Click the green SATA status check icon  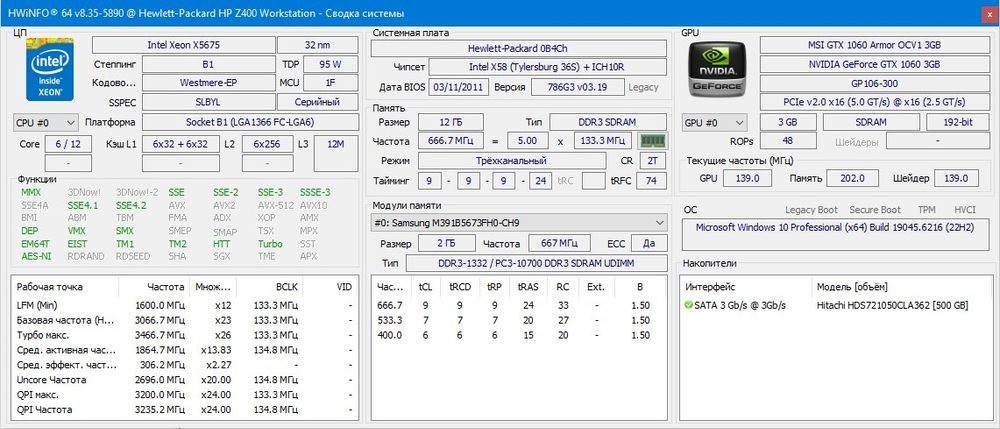point(688,305)
